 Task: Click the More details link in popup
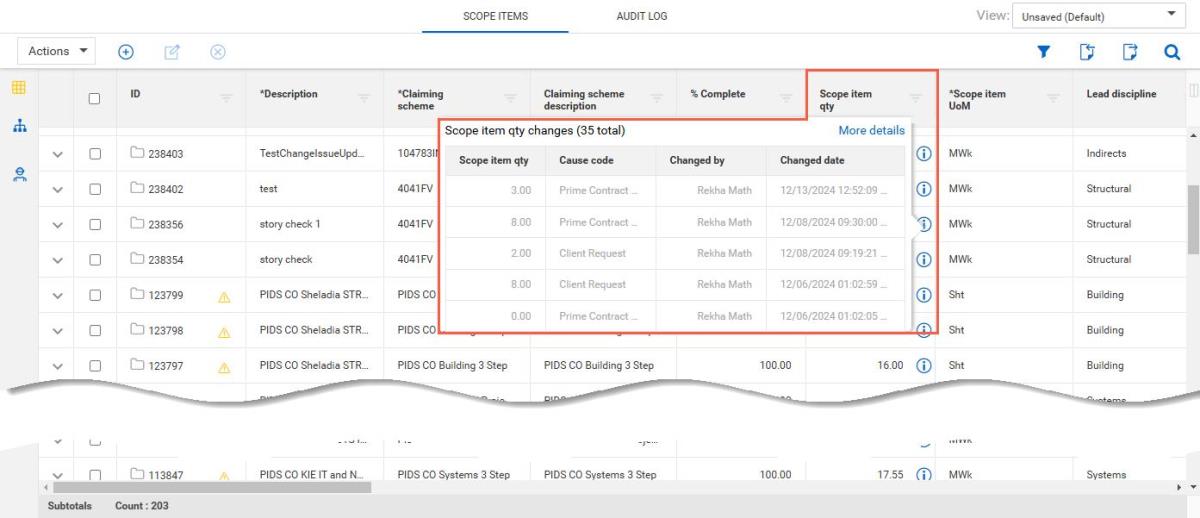(871, 130)
